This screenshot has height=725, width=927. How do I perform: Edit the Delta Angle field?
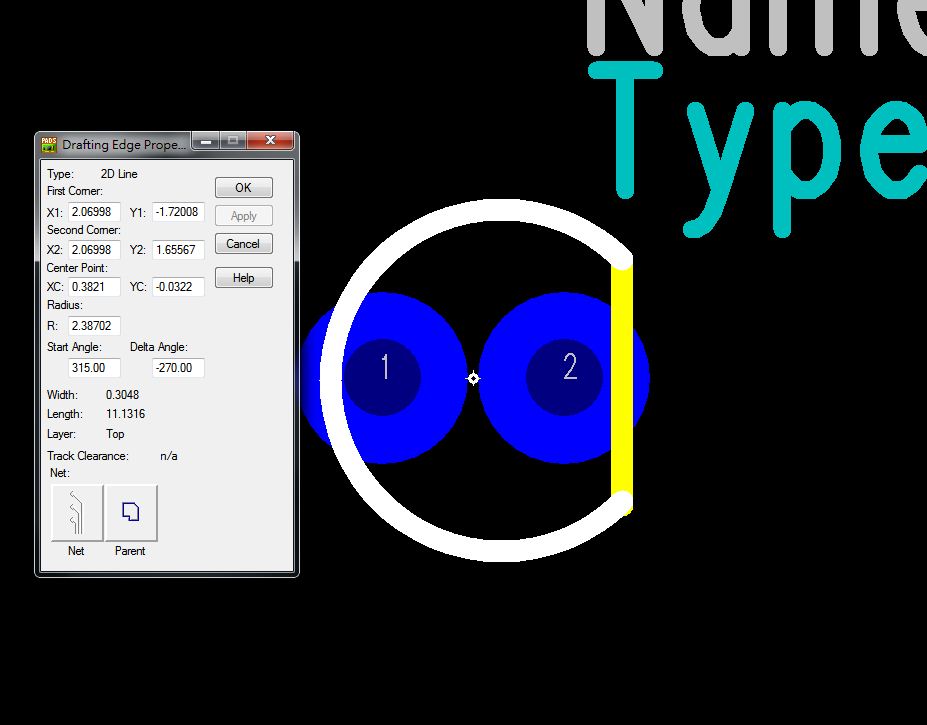click(178, 368)
